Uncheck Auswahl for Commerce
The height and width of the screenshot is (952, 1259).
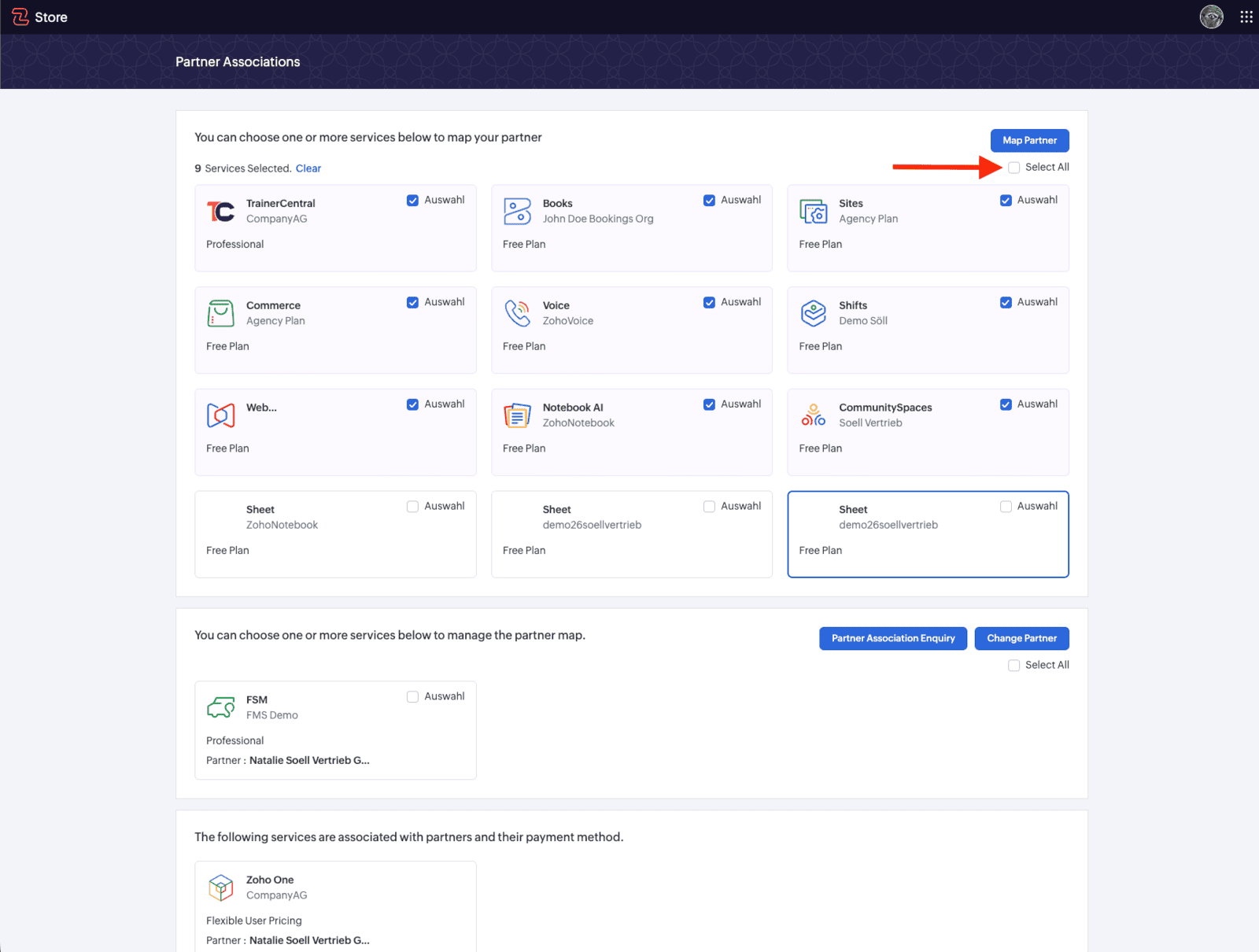[412, 303]
